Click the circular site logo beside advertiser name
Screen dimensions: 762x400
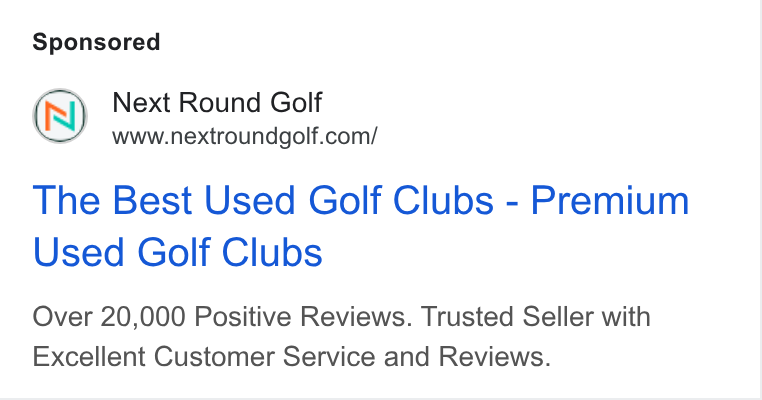(x=60, y=116)
